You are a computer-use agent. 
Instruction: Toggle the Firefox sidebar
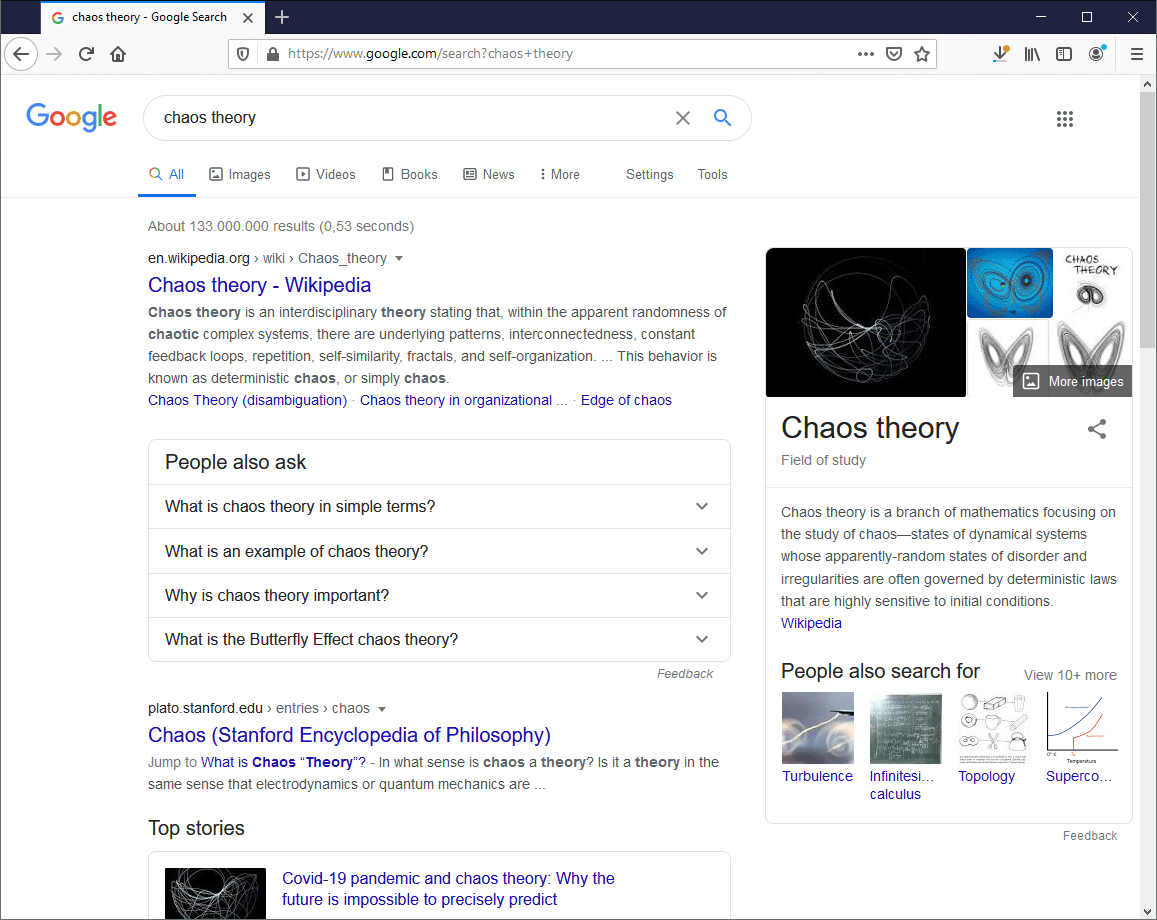[x=1064, y=54]
